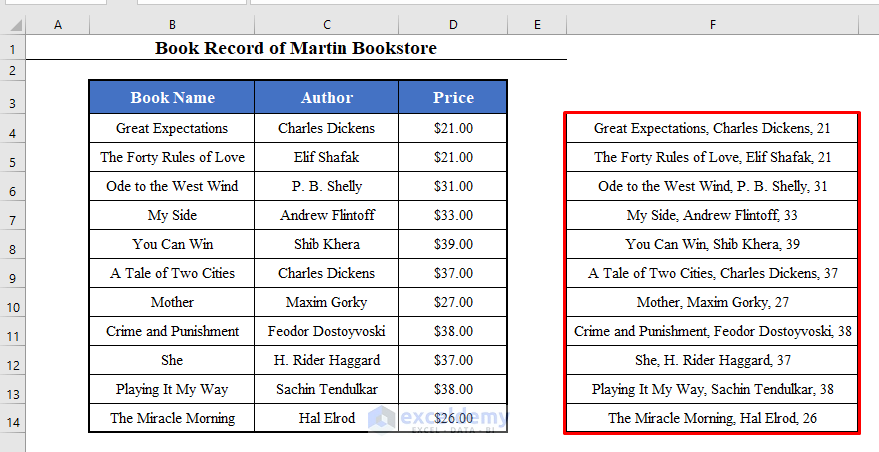Click the Author header cell
The width and height of the screenshot is (879, 452).
tap(327, 98)
